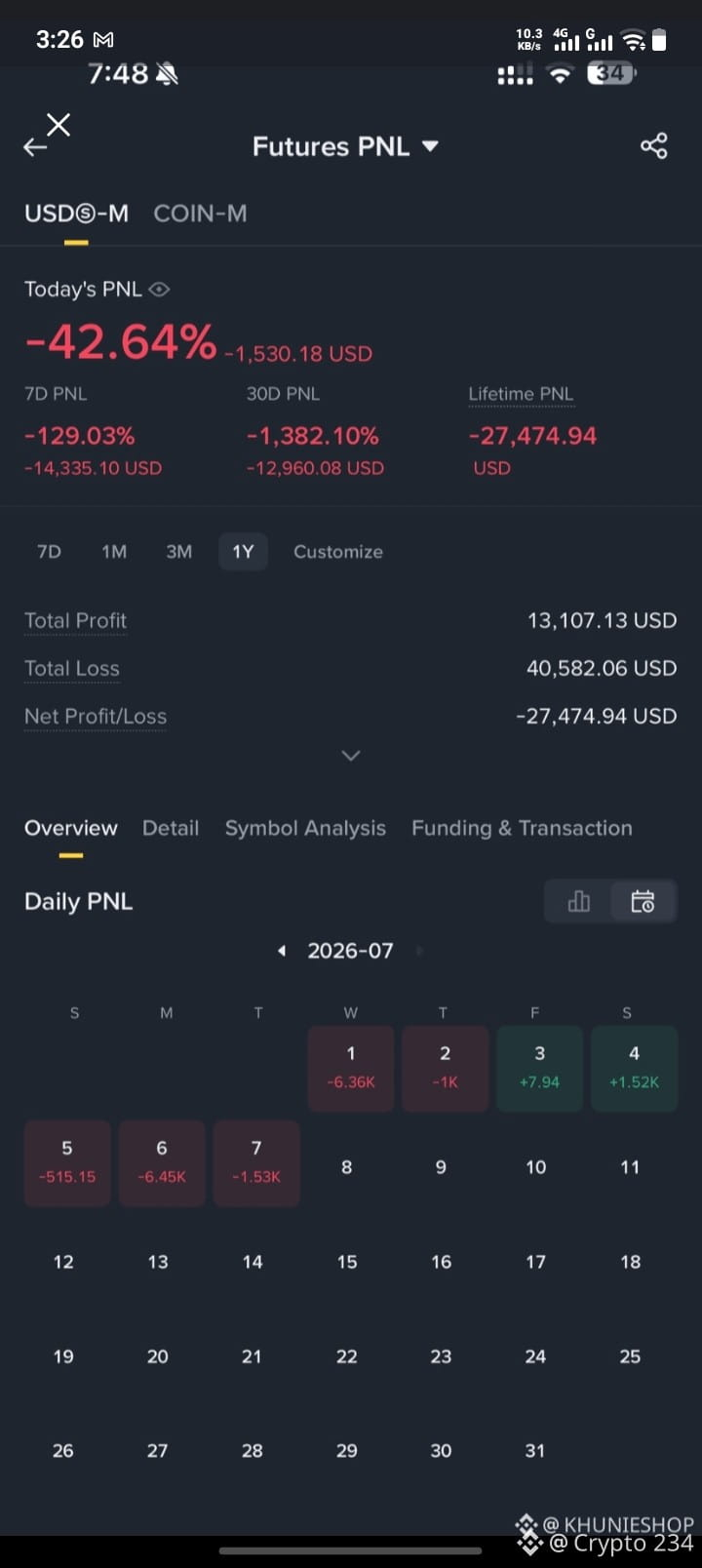This screenshot has height=1568, width=702.
Task: Switch Daily PNL to calendar view
Action: pyautogui.click(x=643, y=901)
